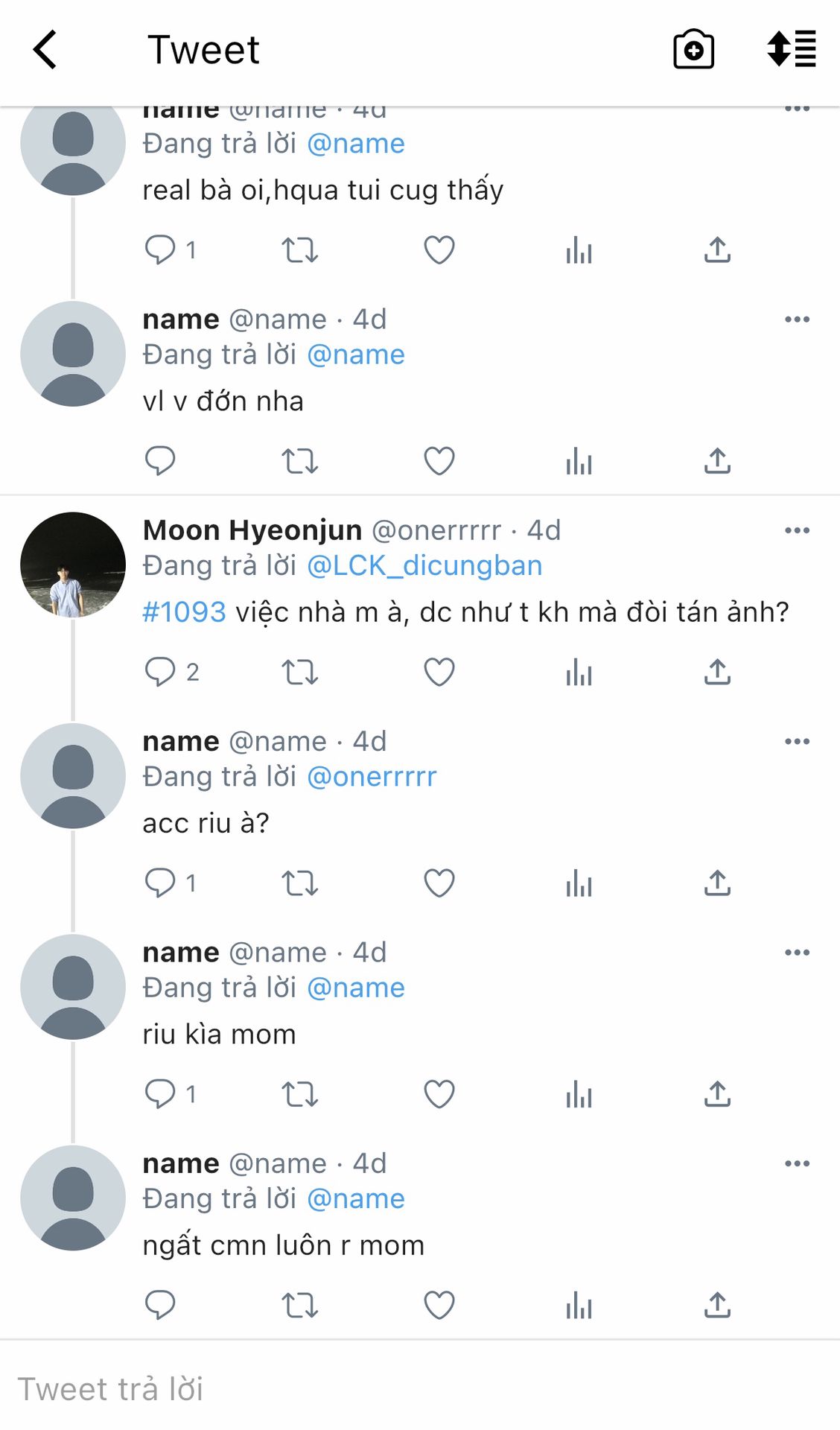Tap the @onerrrrr mention in the reply
The image size is (840, 1430).
pyautogui.click(x=372, y=777)
